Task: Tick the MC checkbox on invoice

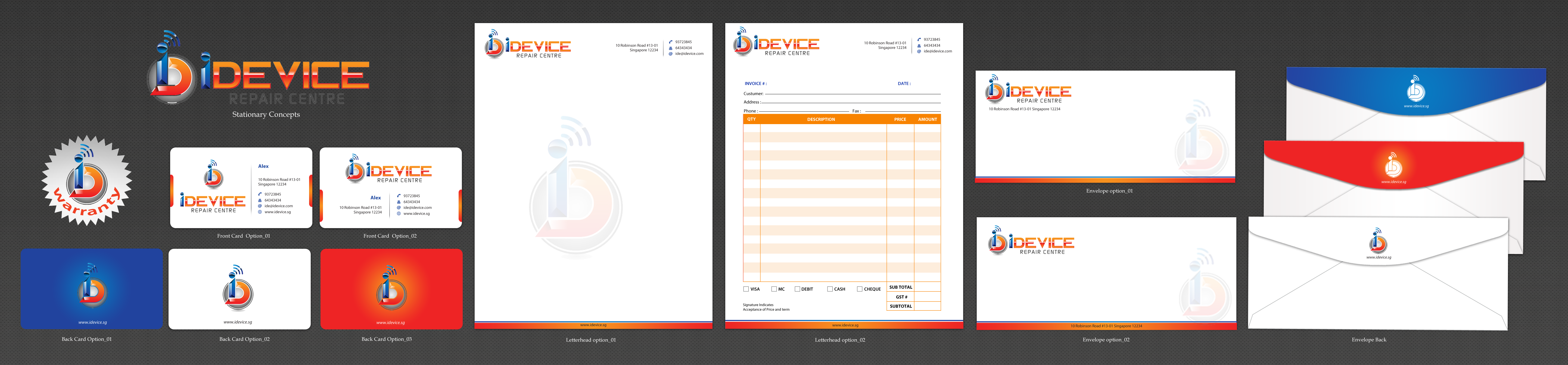Action: (774, 289)
